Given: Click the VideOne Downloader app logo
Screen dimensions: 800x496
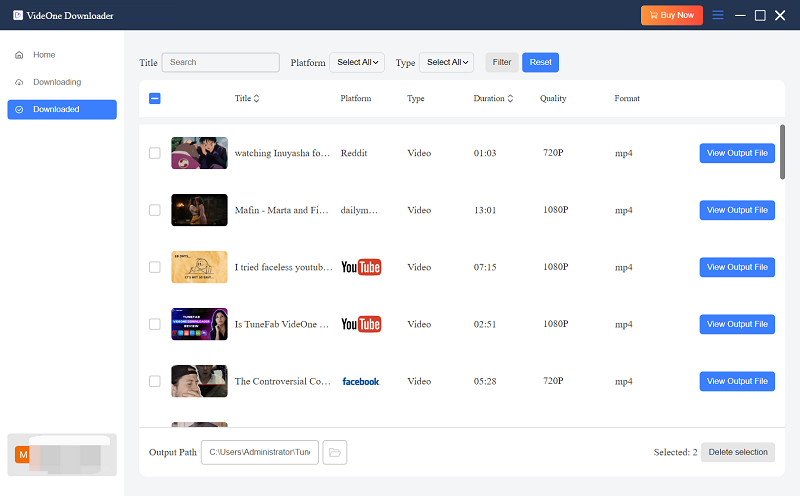Looking at the screenshot, I should pos(18,15).
